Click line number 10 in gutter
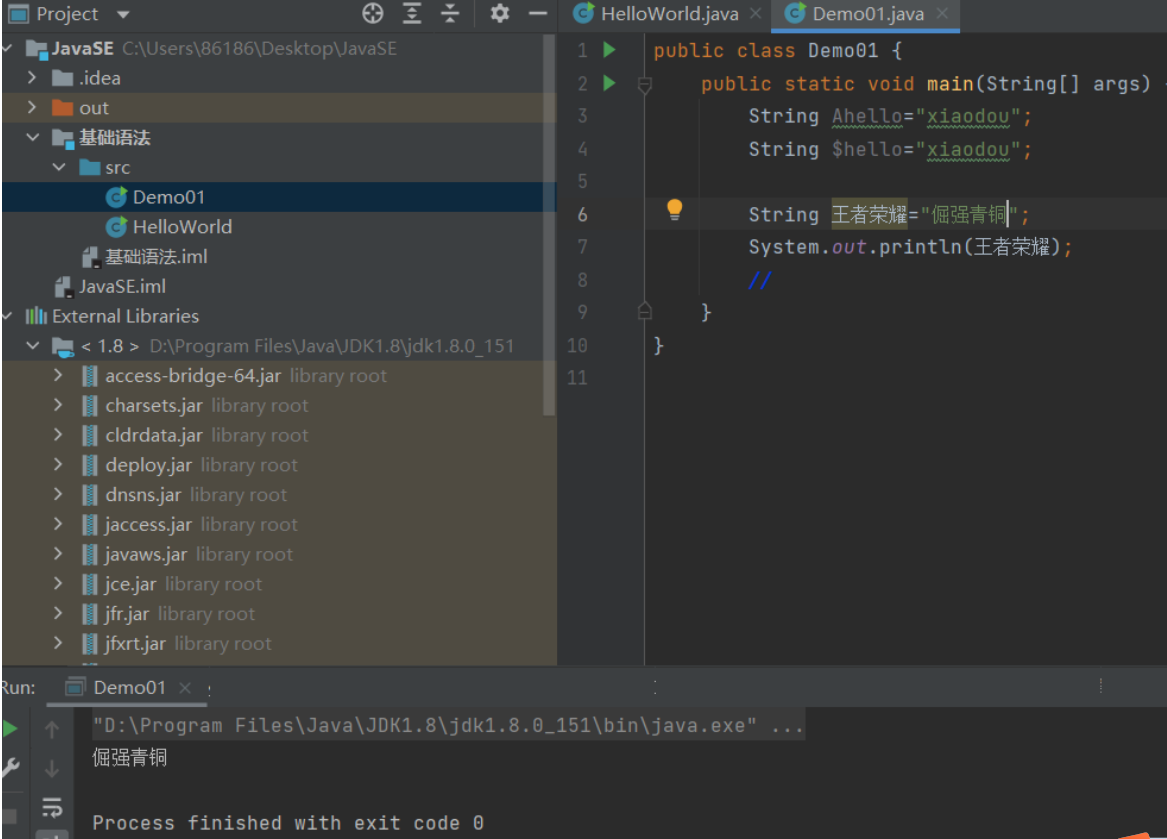This screenshot has width=1167, height=839. tap(577, 345)
